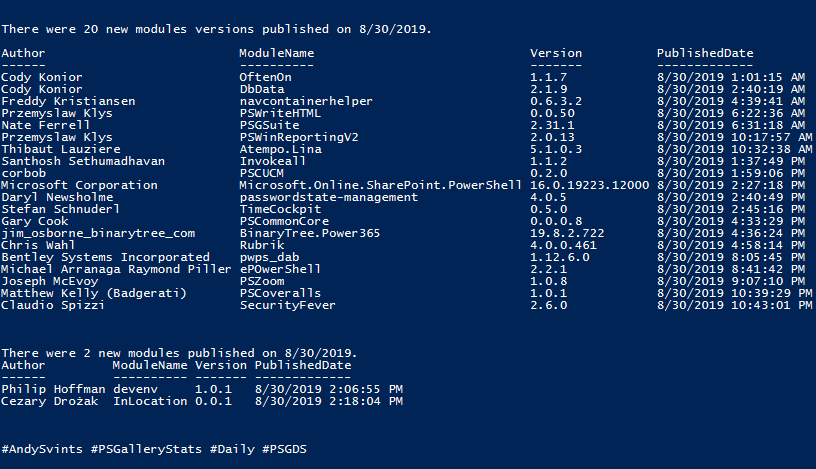Select author Philip Hoffman
Screen dimensions: 816x469
[53, 389]
